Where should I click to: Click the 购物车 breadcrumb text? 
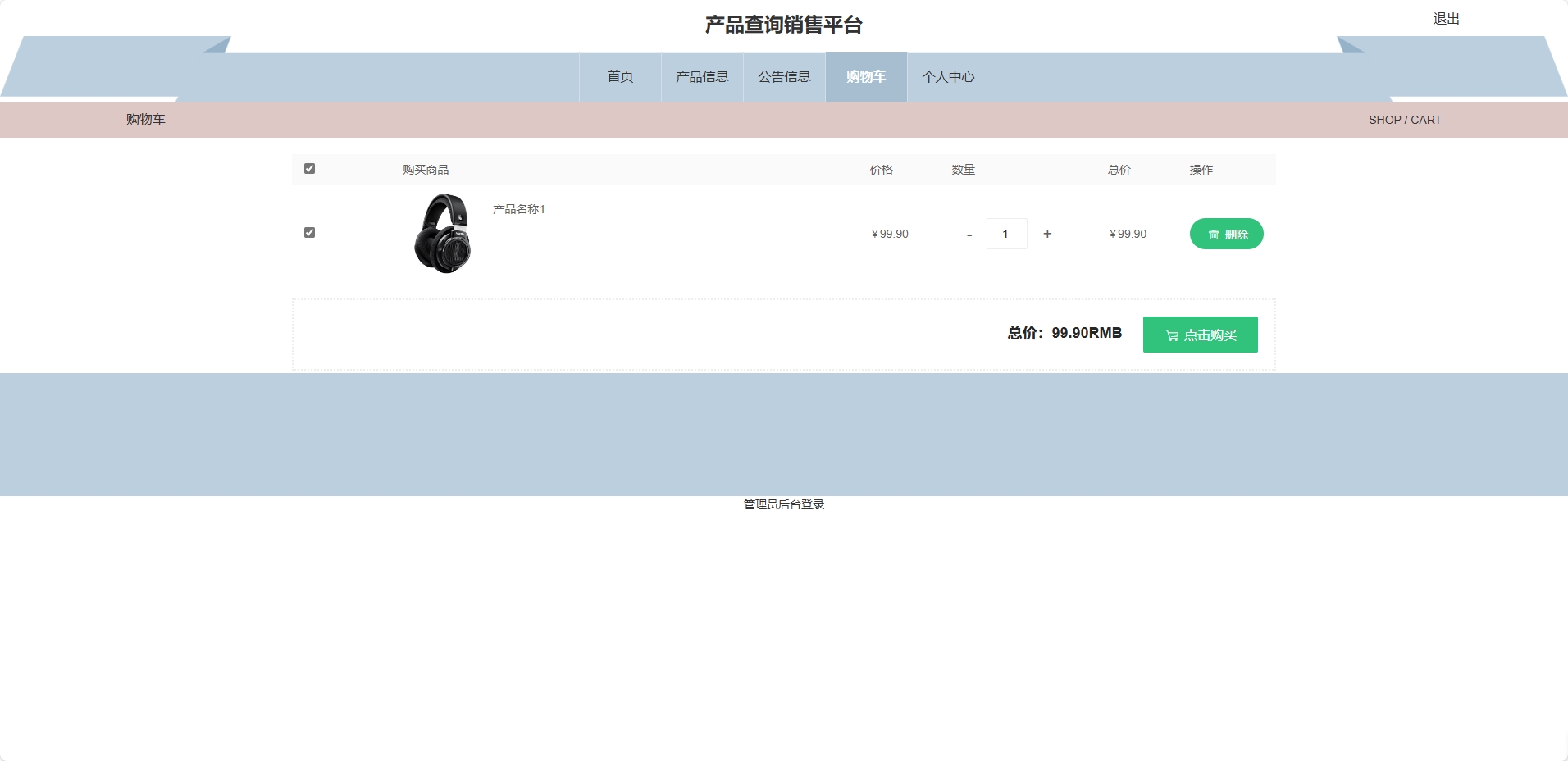pos(144,119)
